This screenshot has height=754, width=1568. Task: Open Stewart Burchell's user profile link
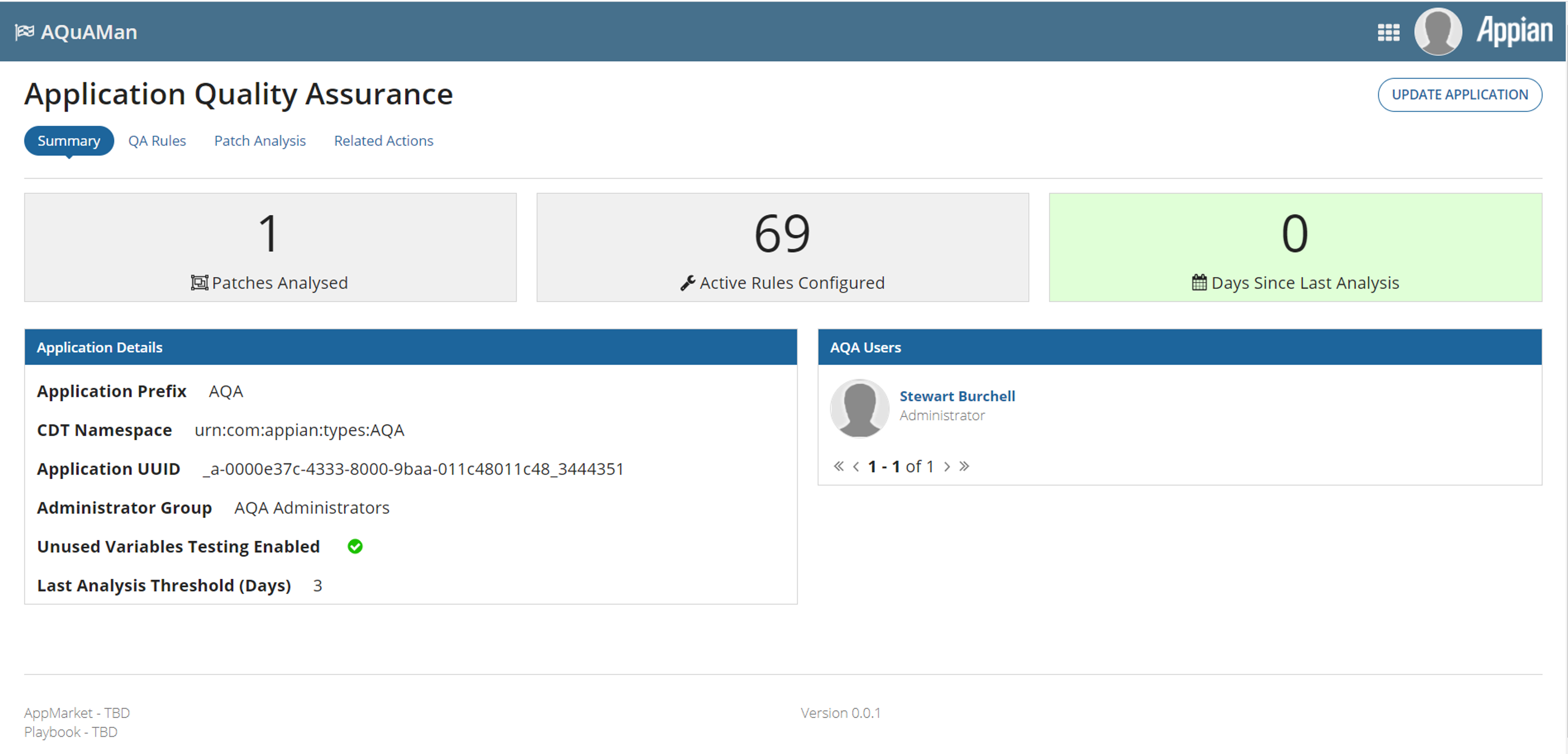[x=957, y=396]
